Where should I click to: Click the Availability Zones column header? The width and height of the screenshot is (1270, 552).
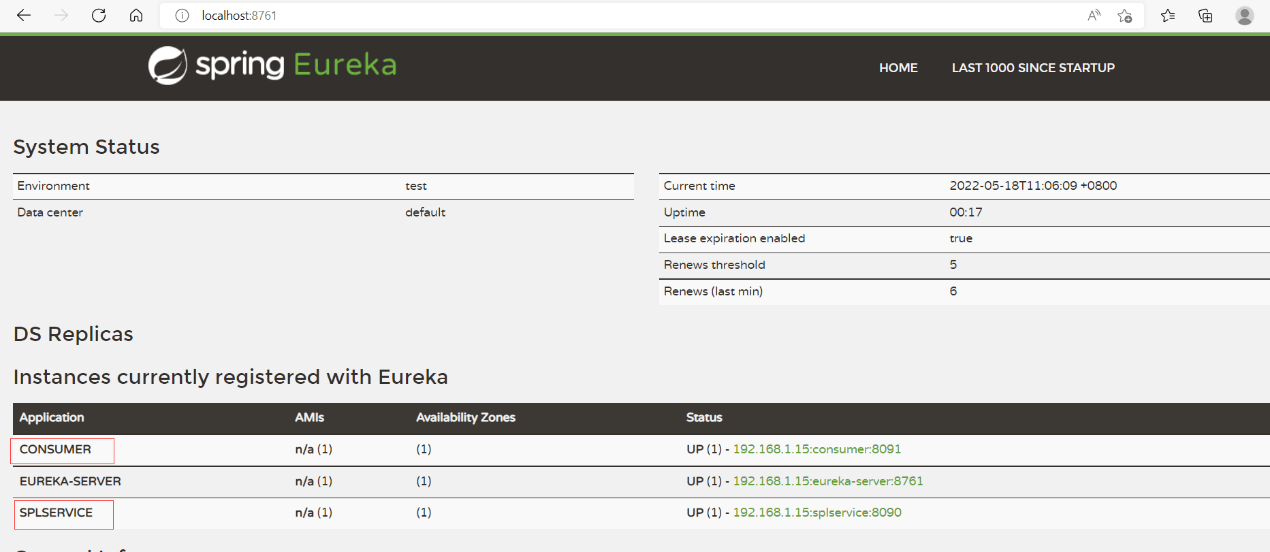tap(466, 417)
